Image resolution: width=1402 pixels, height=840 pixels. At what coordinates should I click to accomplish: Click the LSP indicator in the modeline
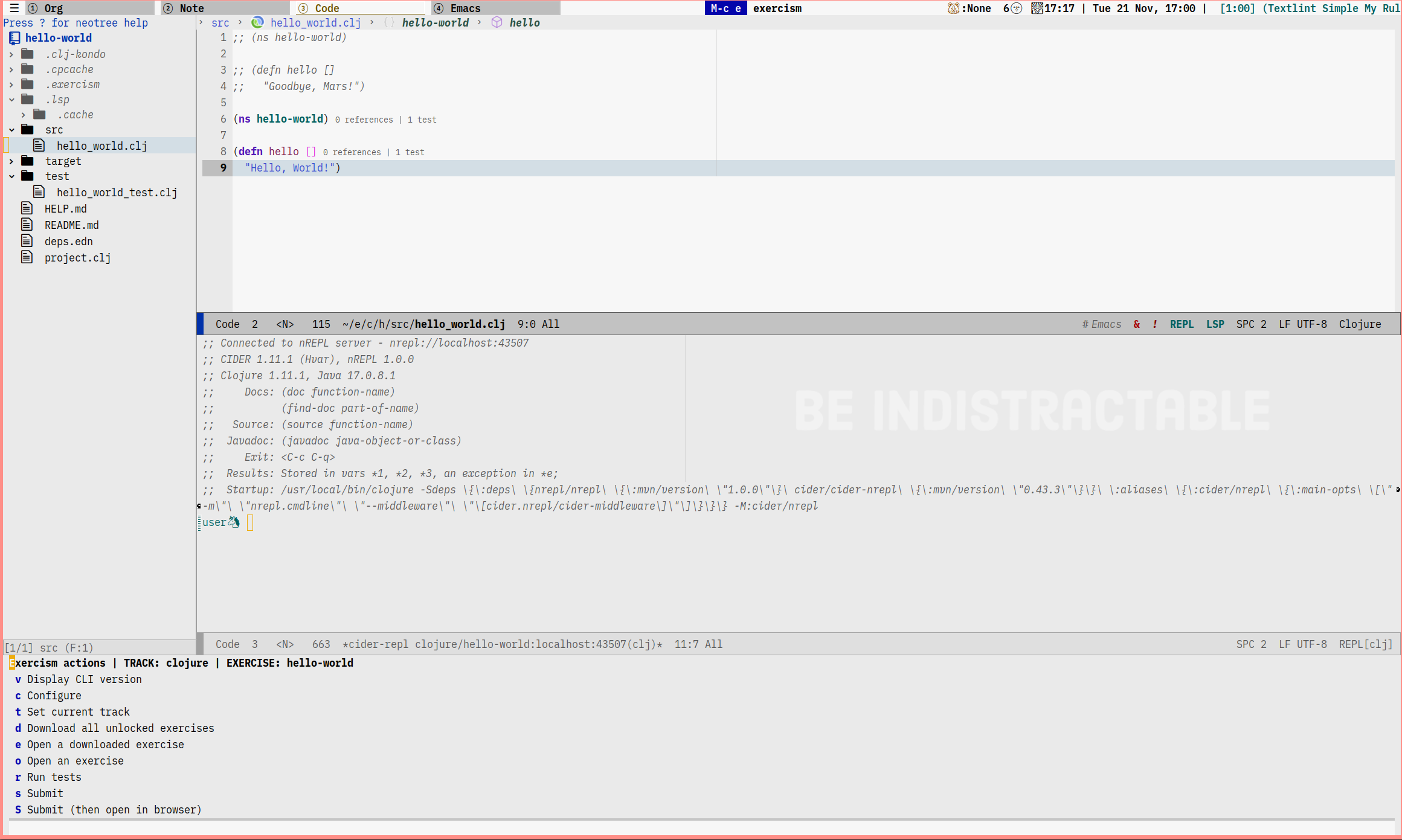click(x=1215, y=324)
